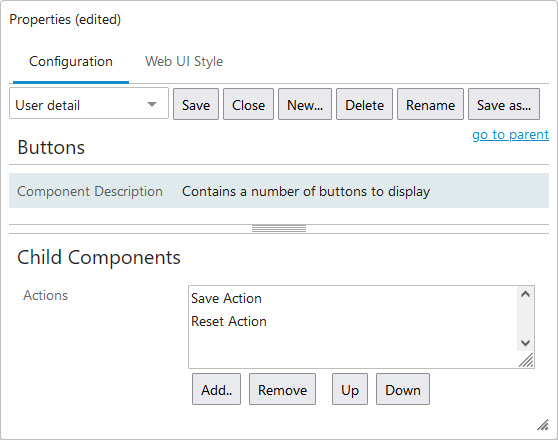Remove the selected action
558x440 pixels.
[282, 389]
